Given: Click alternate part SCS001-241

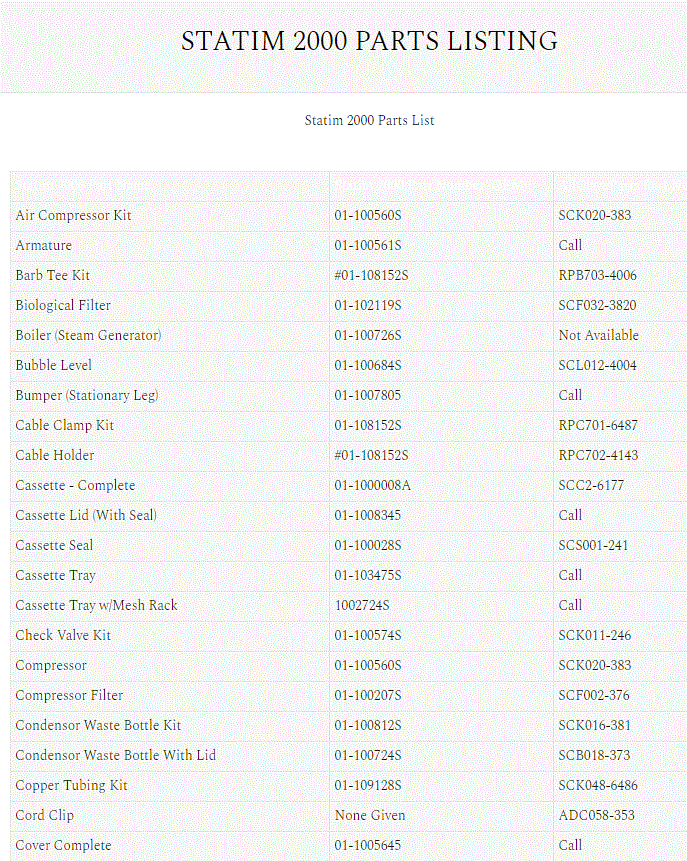Looking at the screenshot, I should 593,545.
